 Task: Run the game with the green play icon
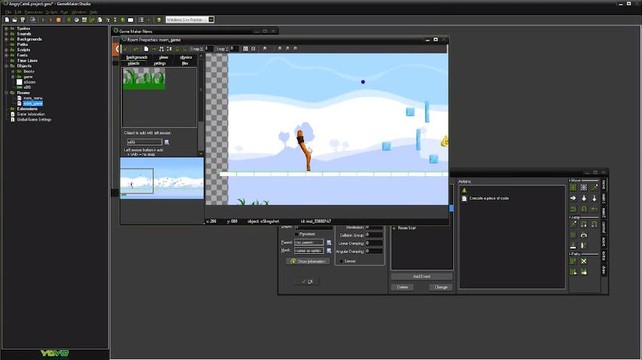point(43,20)
